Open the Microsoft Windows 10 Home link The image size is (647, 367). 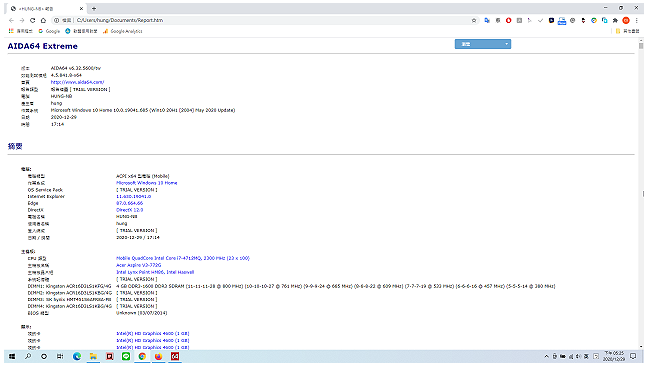click(146, 183)
